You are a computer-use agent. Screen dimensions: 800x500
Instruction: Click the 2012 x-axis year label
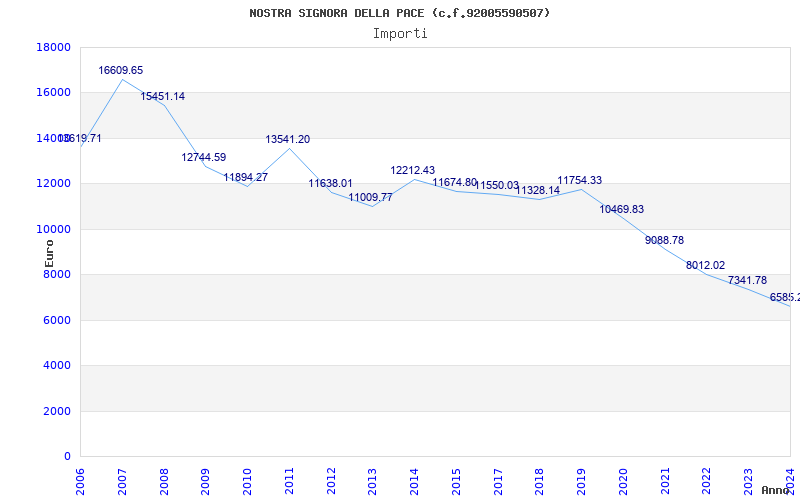331,481
